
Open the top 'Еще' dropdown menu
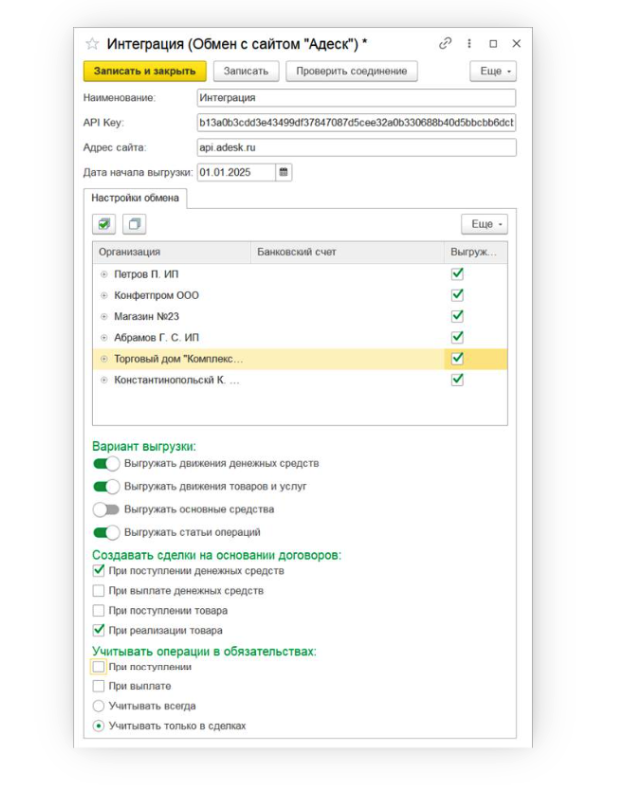pos(492,71)
